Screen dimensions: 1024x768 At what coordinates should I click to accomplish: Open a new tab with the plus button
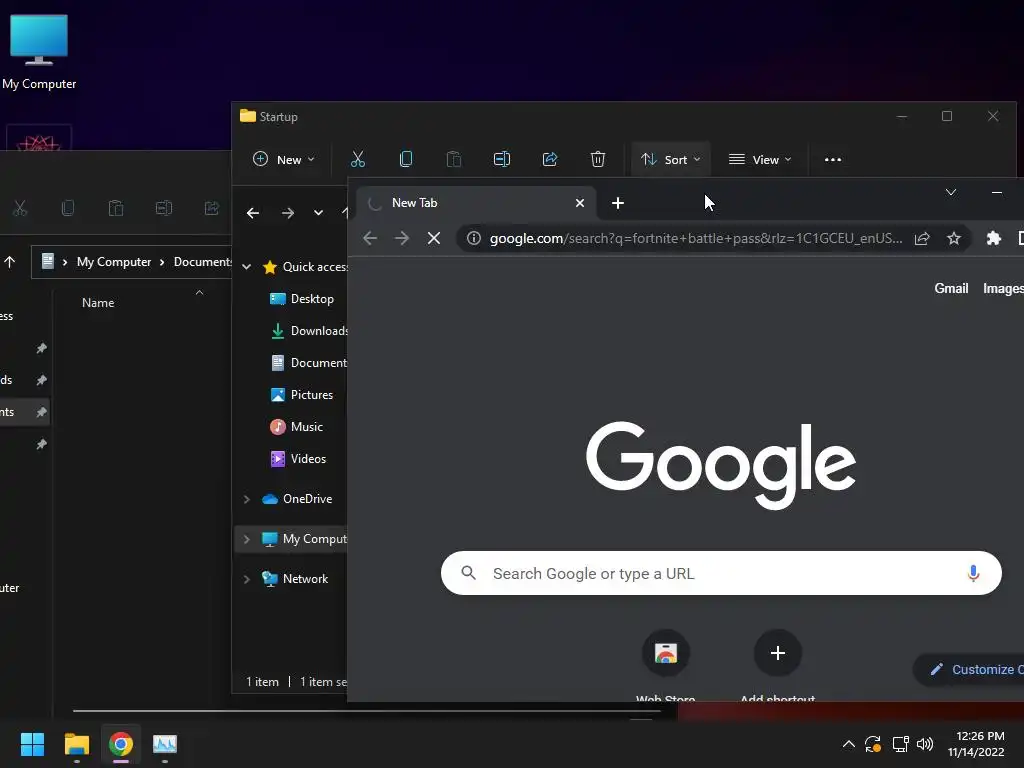coord(618,203)
